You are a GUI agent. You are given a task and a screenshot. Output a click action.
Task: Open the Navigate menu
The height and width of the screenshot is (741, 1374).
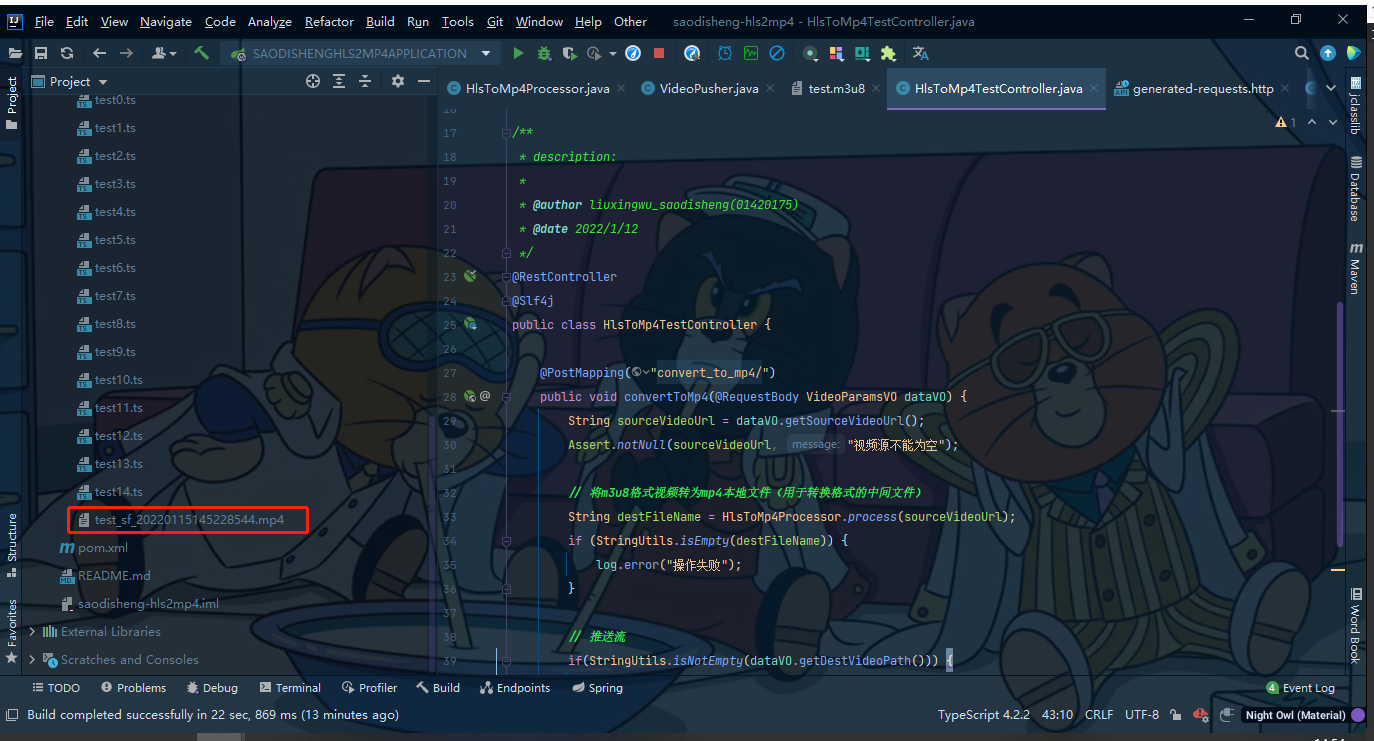pos(166,21)
